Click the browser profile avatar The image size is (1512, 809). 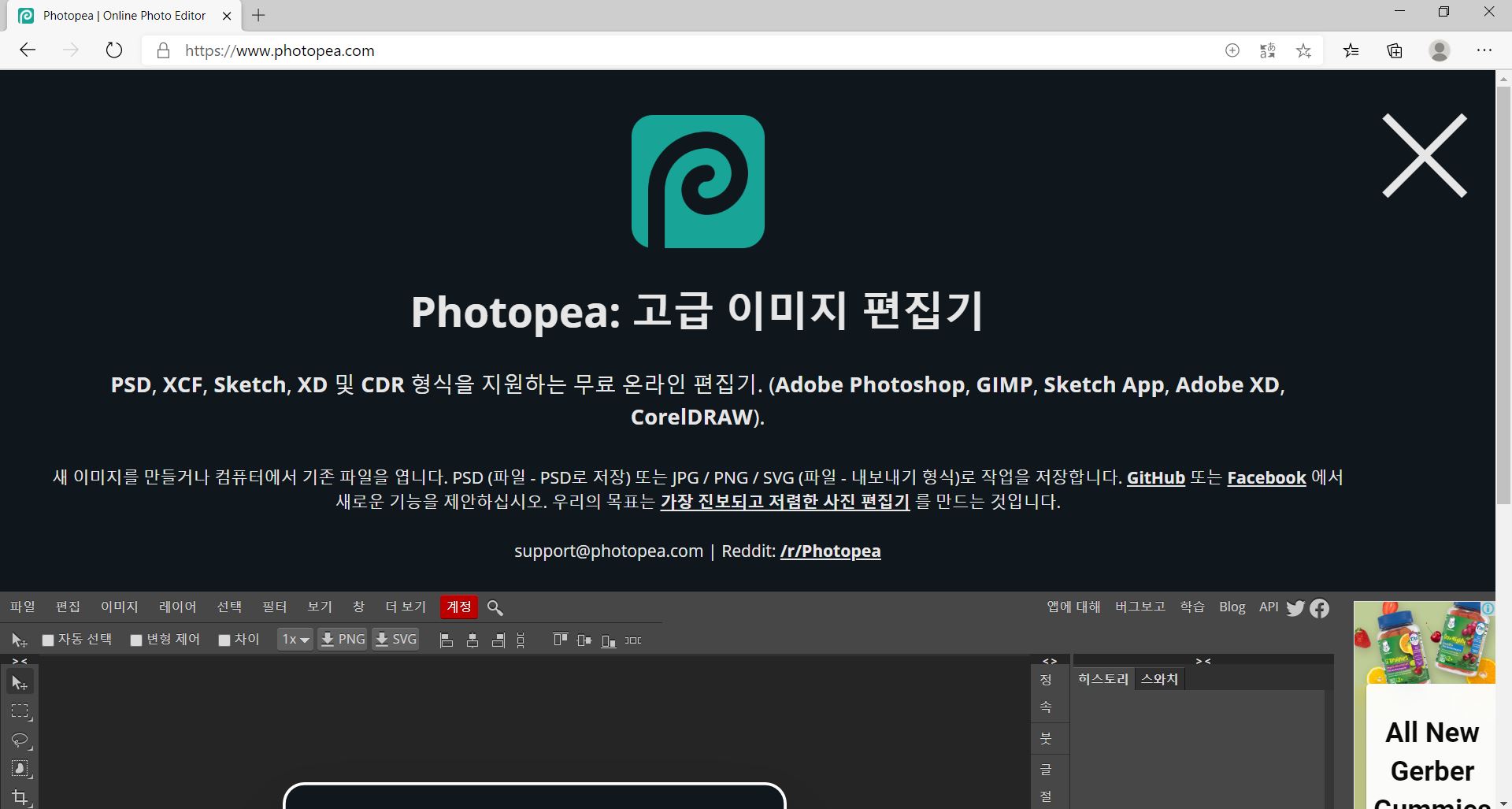click(x=1440, y=50)
